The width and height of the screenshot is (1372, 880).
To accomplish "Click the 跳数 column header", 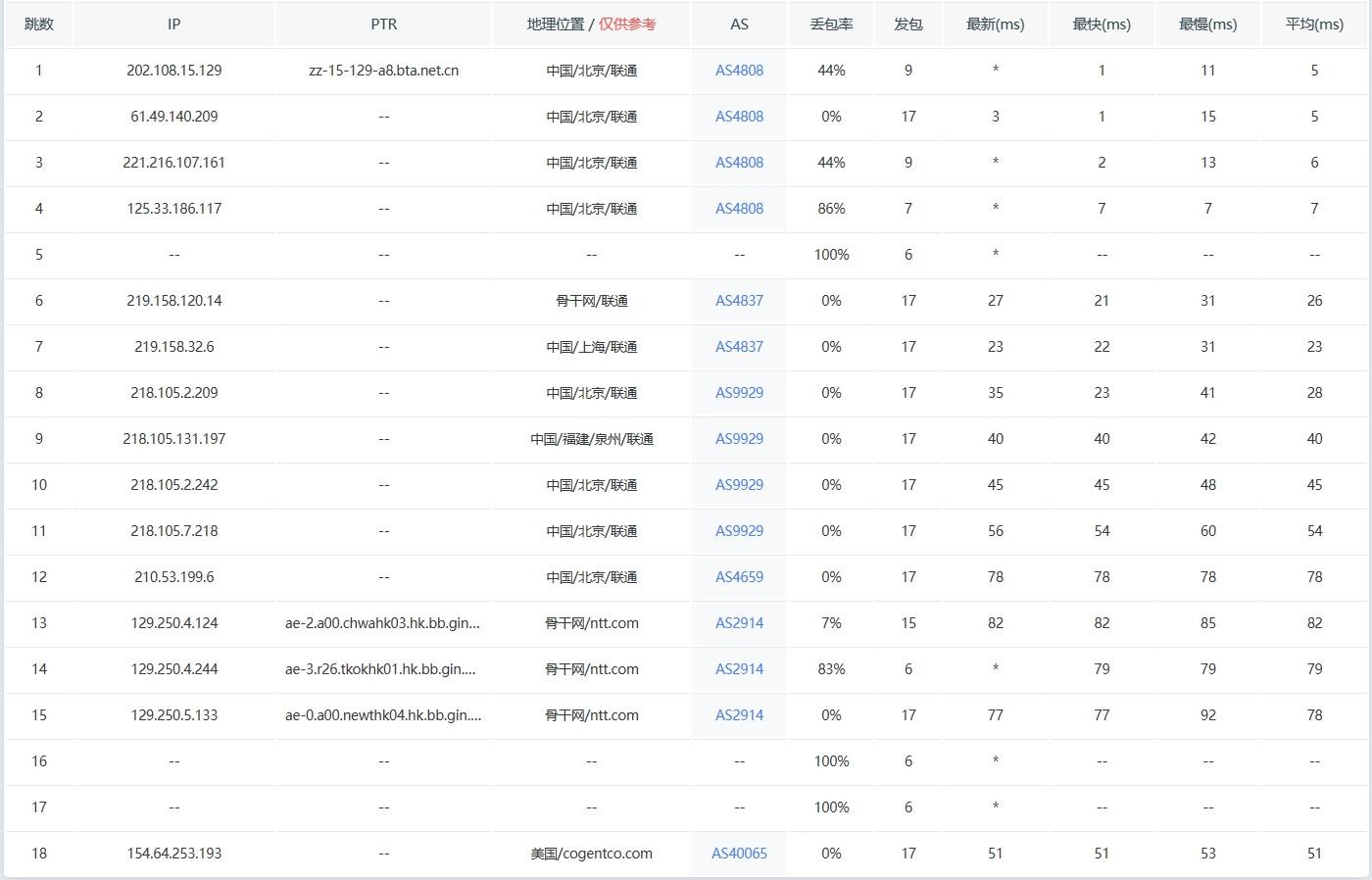I will (x=39, y=24).
